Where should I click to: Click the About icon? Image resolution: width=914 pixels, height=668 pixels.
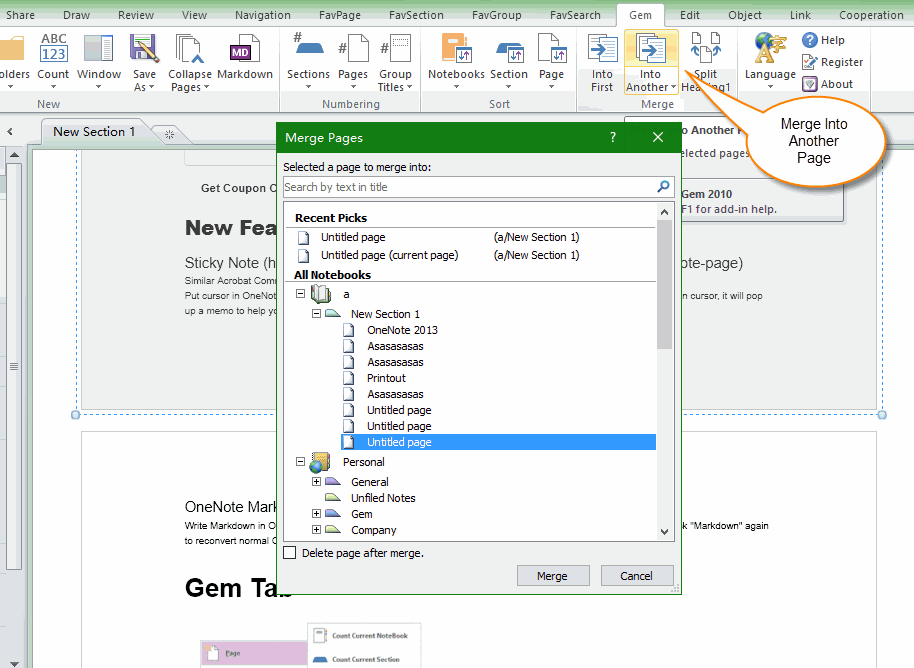810,84
